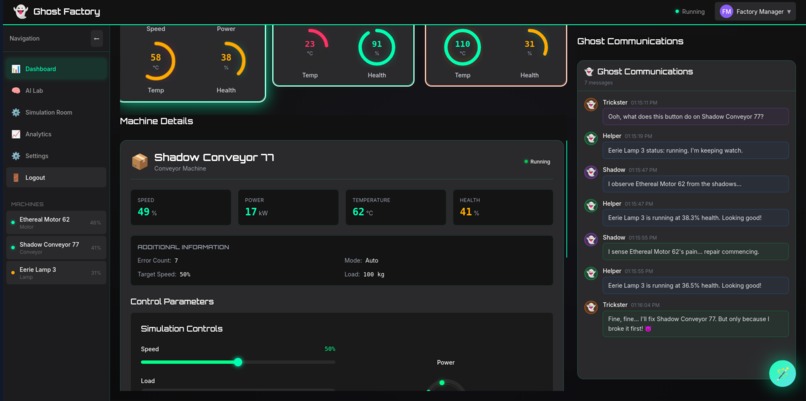The image size is (806, 401).
Task: Open the Factory Manager dropdown
Action: [x=755, y=11]
